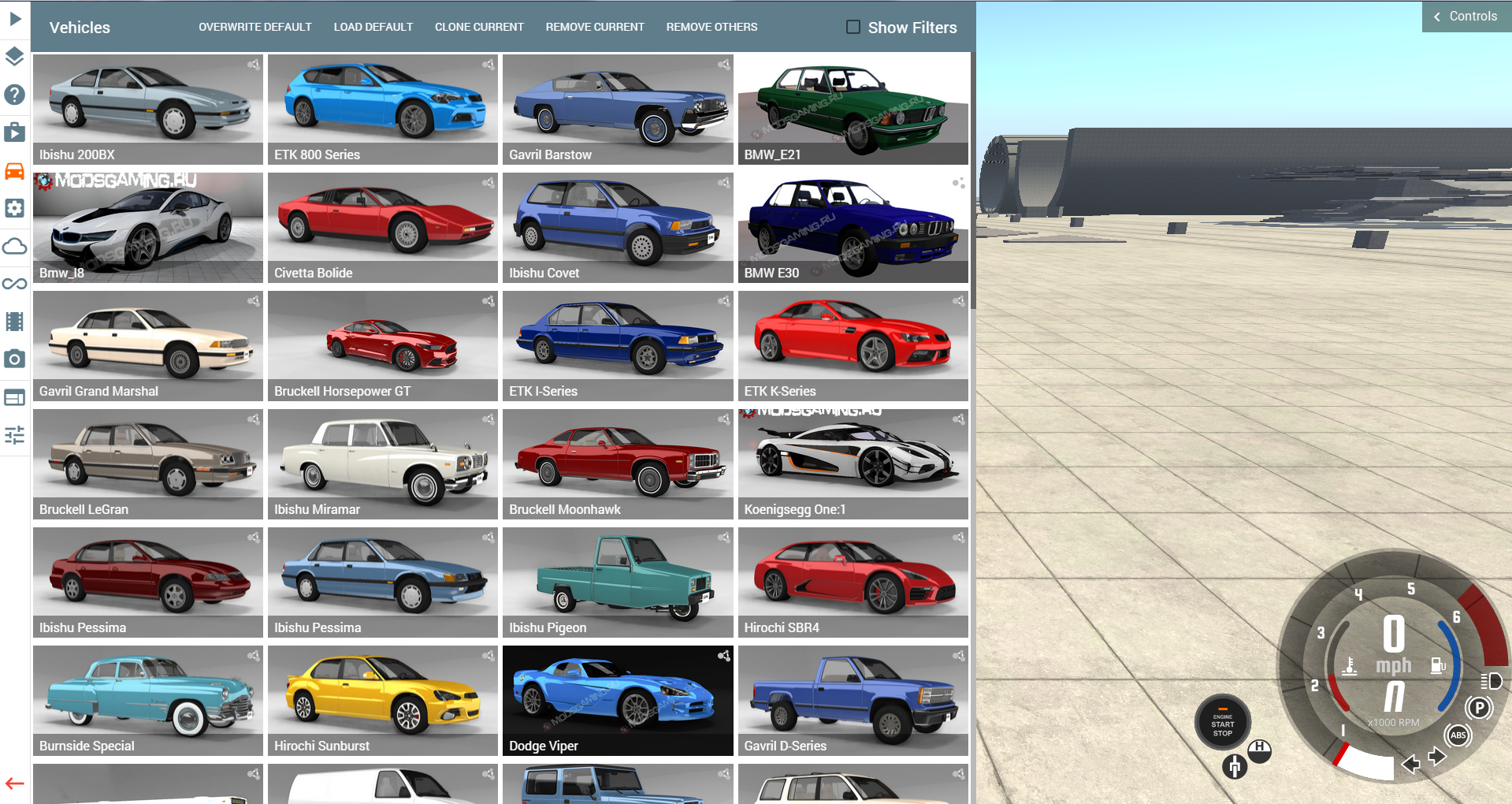Select the ETK K-Series vehicle
1512x804 pixels.
point(853,346)
